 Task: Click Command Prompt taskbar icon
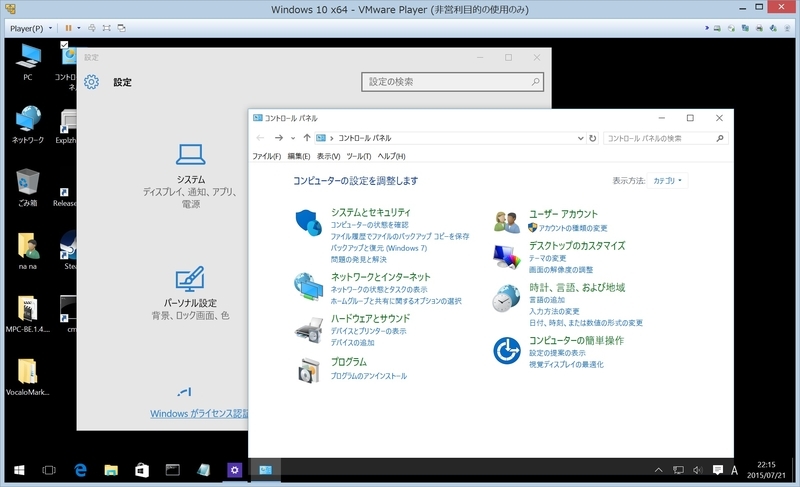(172, 470)
